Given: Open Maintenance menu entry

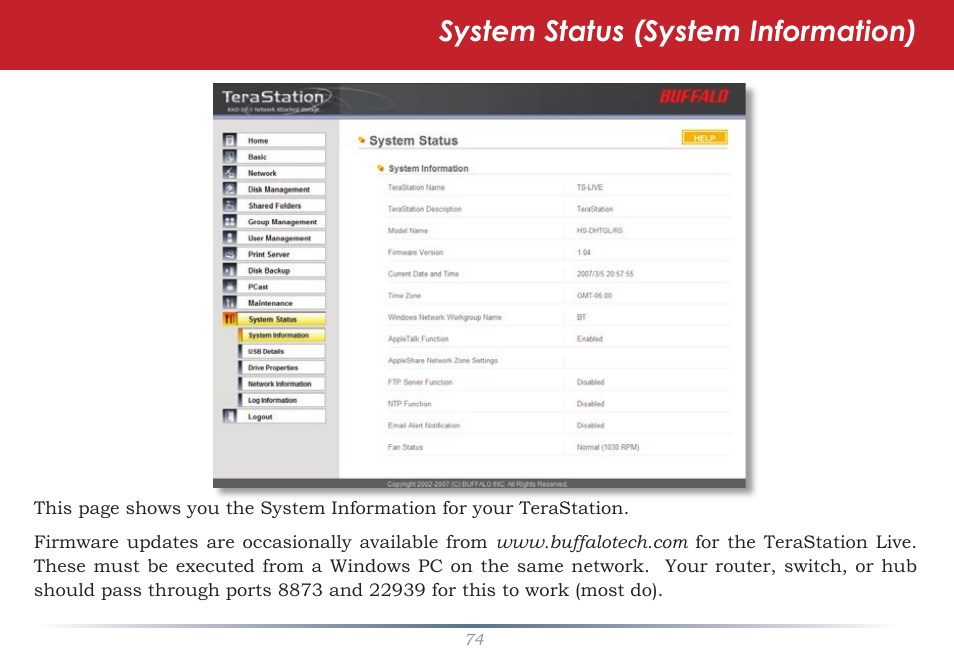Looking at the screenshot, I should coord(281,303).
